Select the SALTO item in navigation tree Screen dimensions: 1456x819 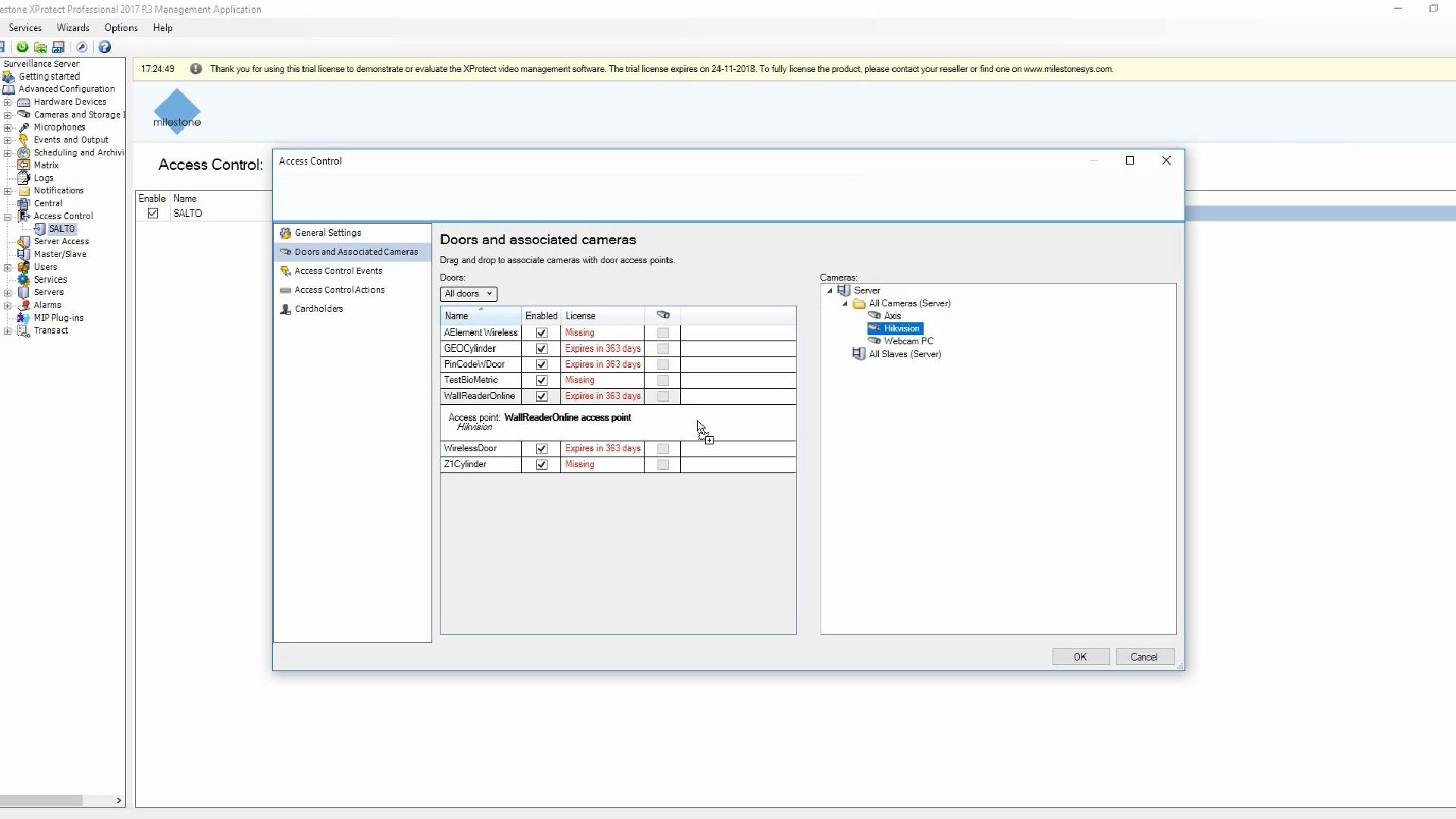(61, 229)
